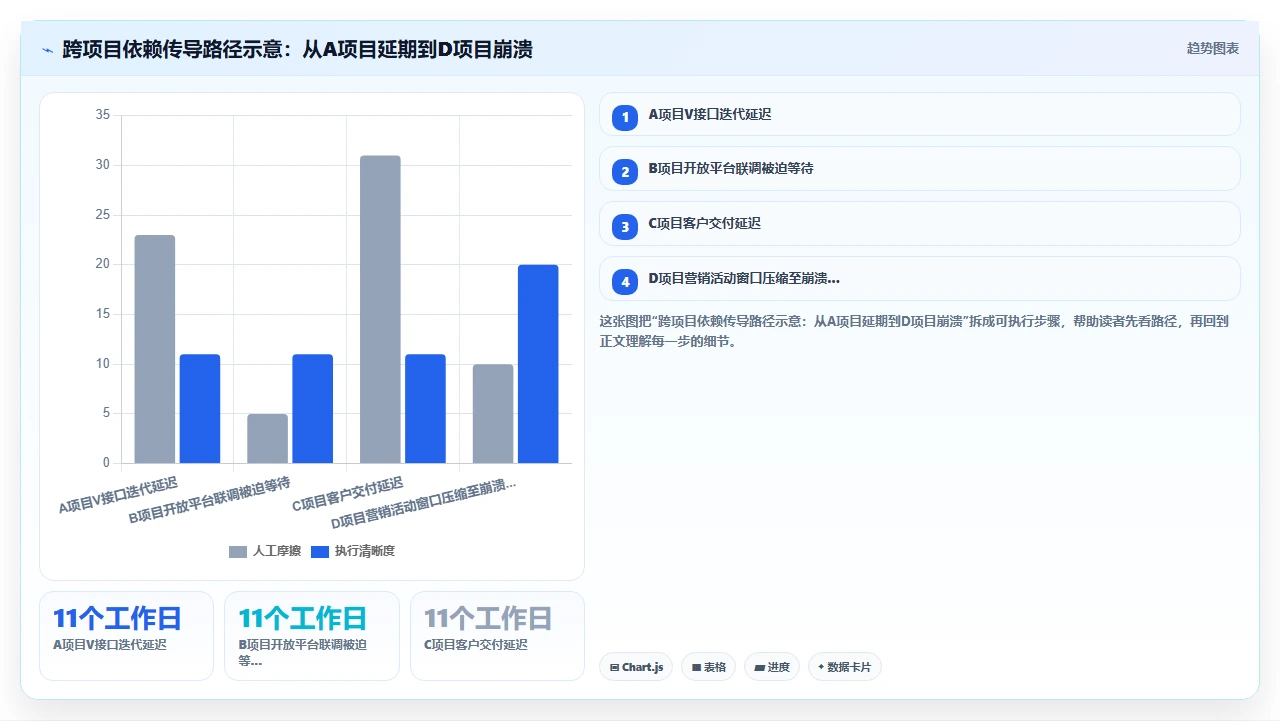Click the blue bar for C项目客户交付延迟
The height and width of the screenshot is (721, 1280).
pos(425,409)
